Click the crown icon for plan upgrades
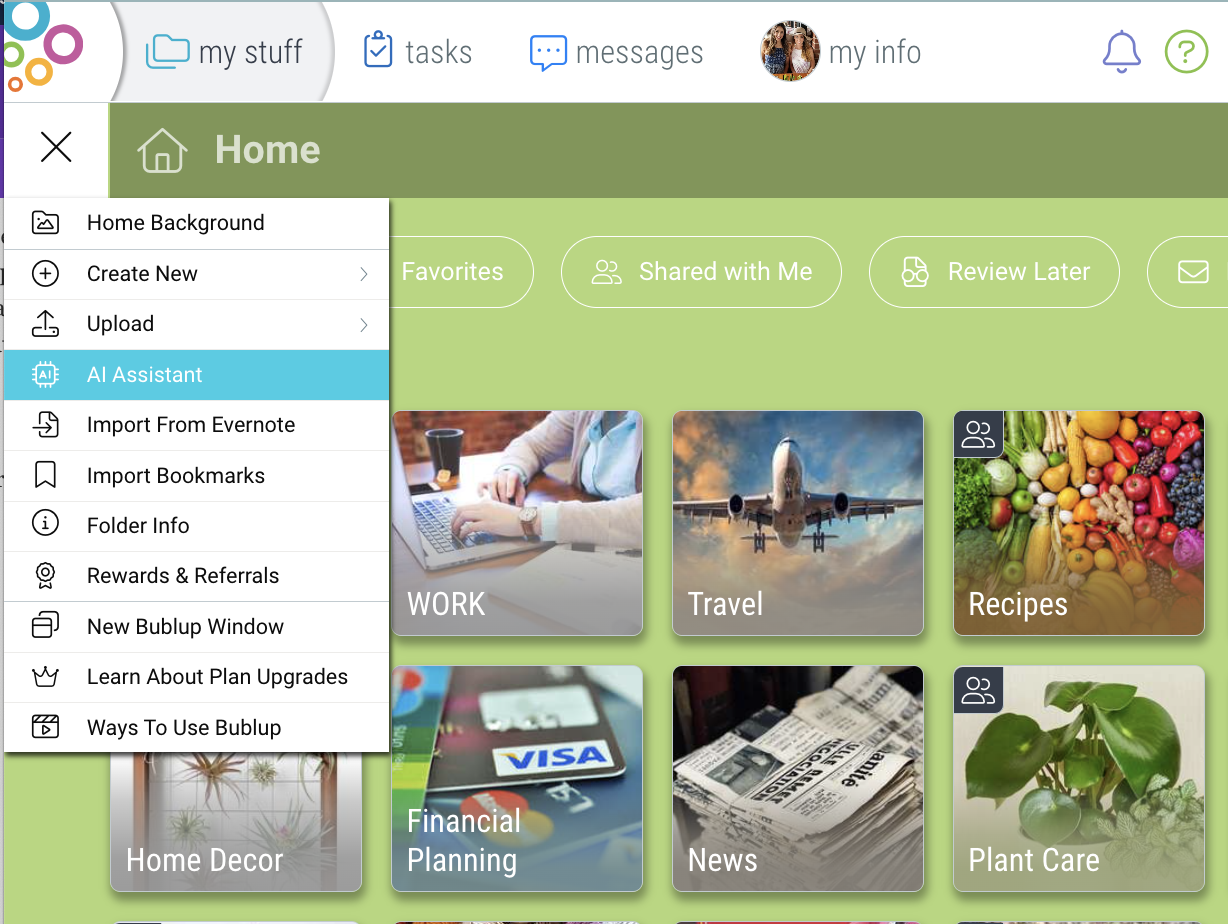 45,677
